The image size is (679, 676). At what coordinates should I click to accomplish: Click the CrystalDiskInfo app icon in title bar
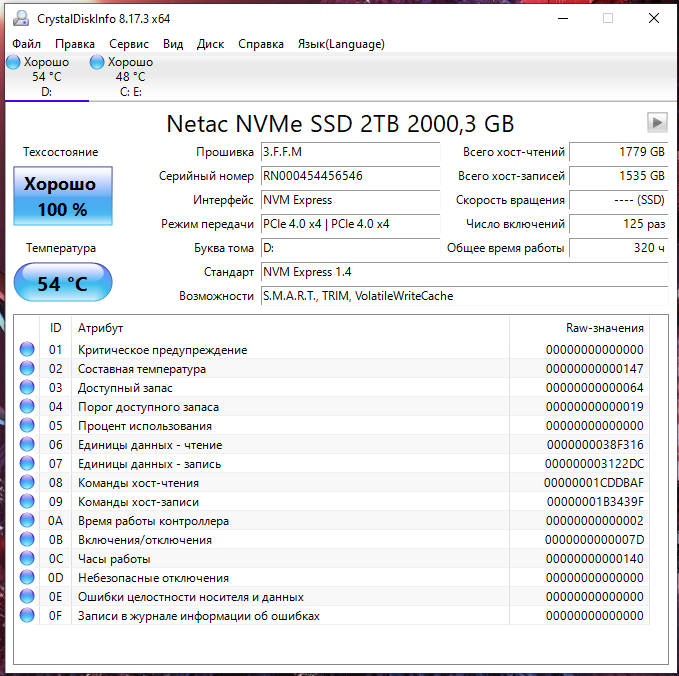(x=22, y=18)
